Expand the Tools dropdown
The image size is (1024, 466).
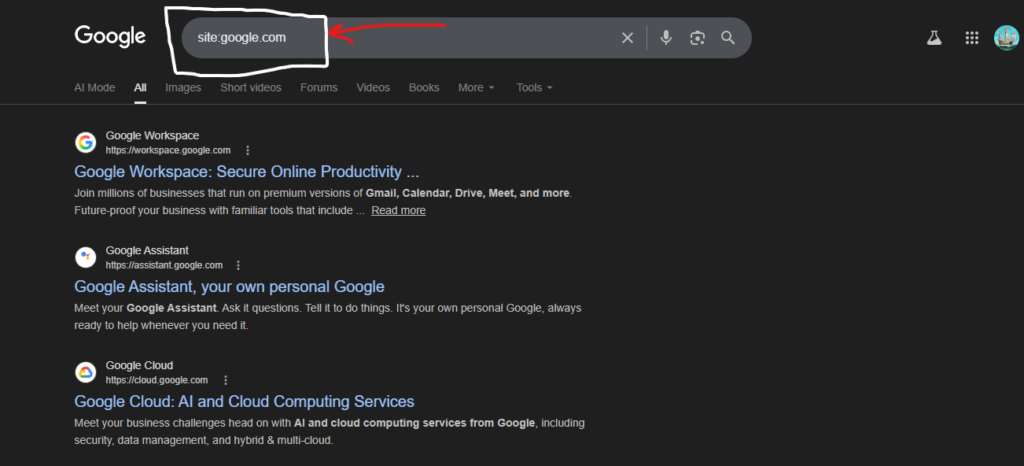pyautogui.click(x=534, y=87)
